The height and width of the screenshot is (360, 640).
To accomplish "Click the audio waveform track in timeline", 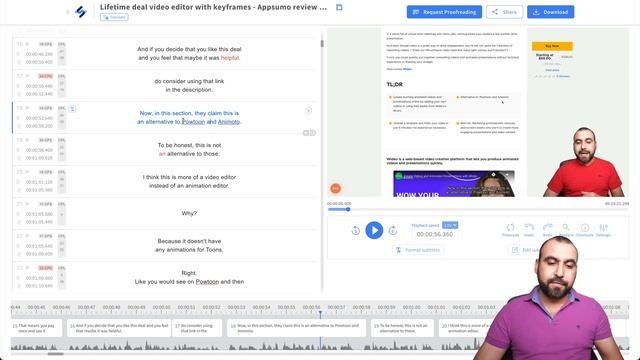I will [245, 344].
